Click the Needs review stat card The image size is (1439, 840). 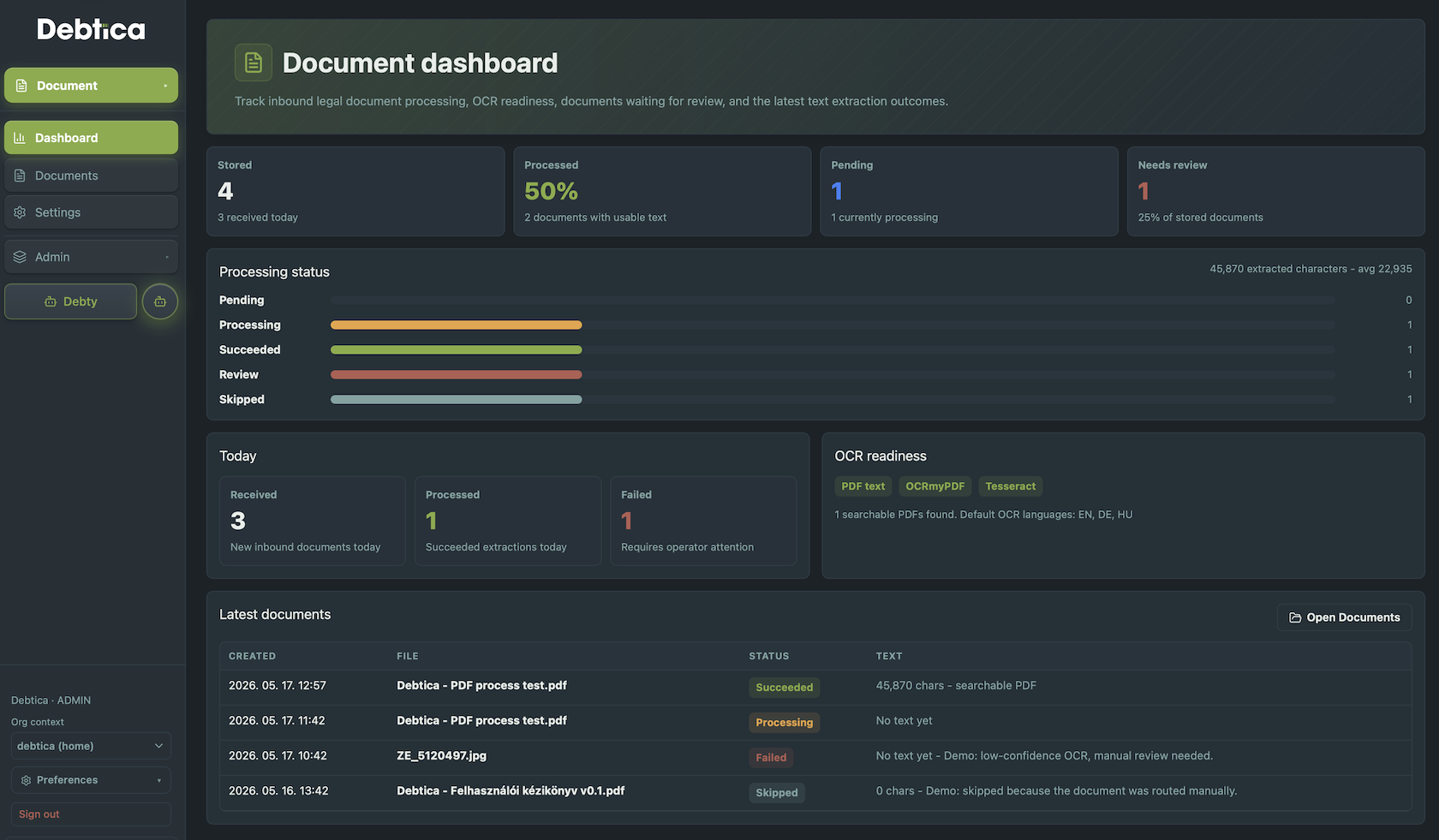pos(1276,191)
